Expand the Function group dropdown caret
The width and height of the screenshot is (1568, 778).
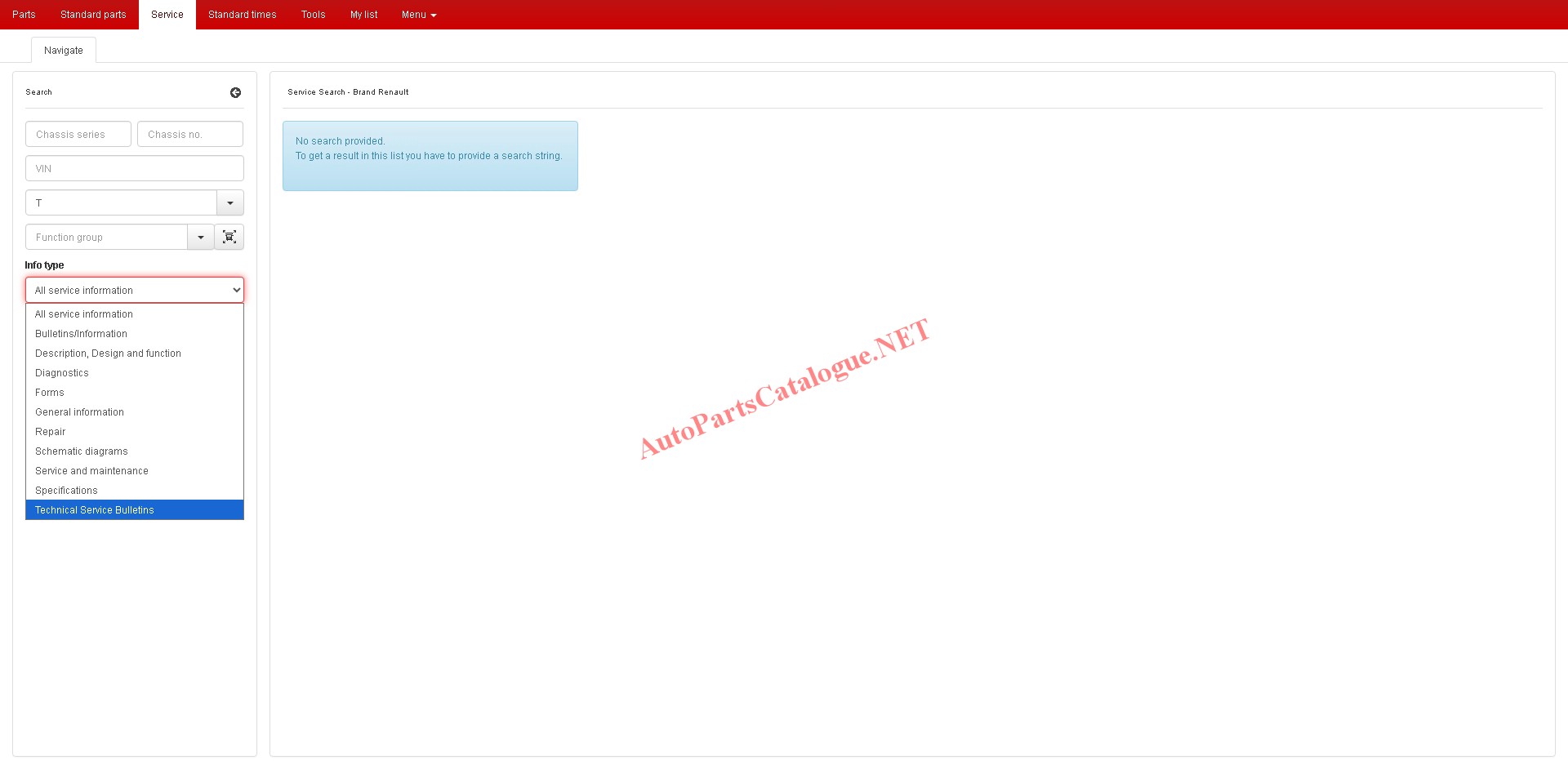201,238
